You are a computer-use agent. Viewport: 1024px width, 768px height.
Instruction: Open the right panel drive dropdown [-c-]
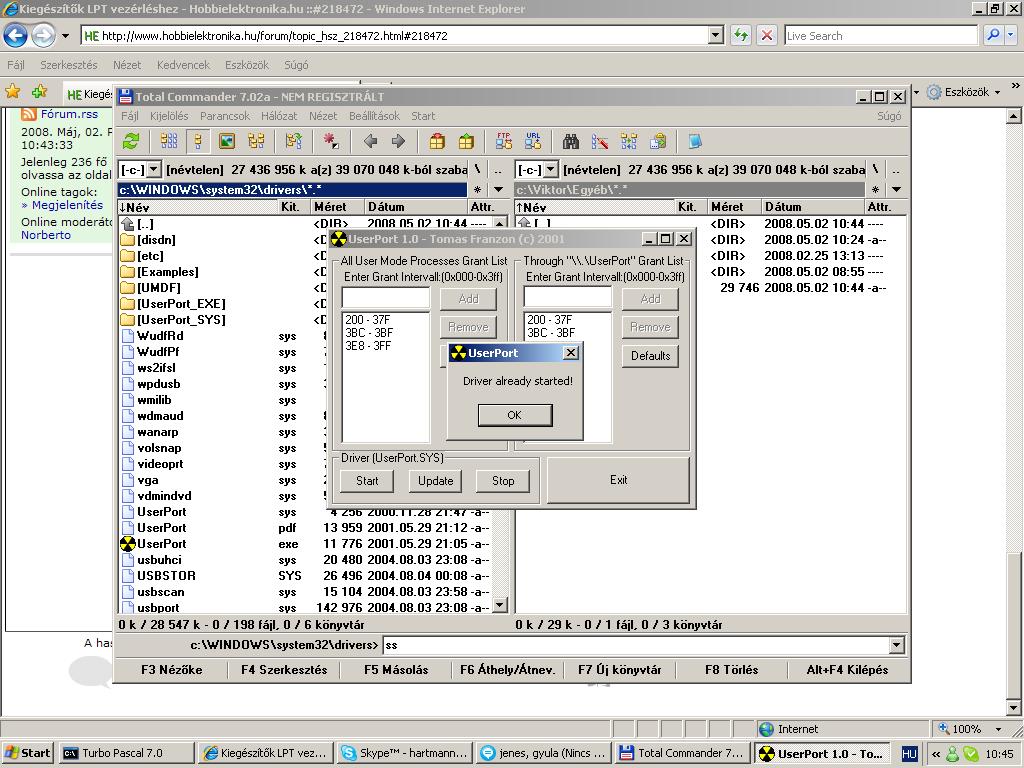coord(551,170)
